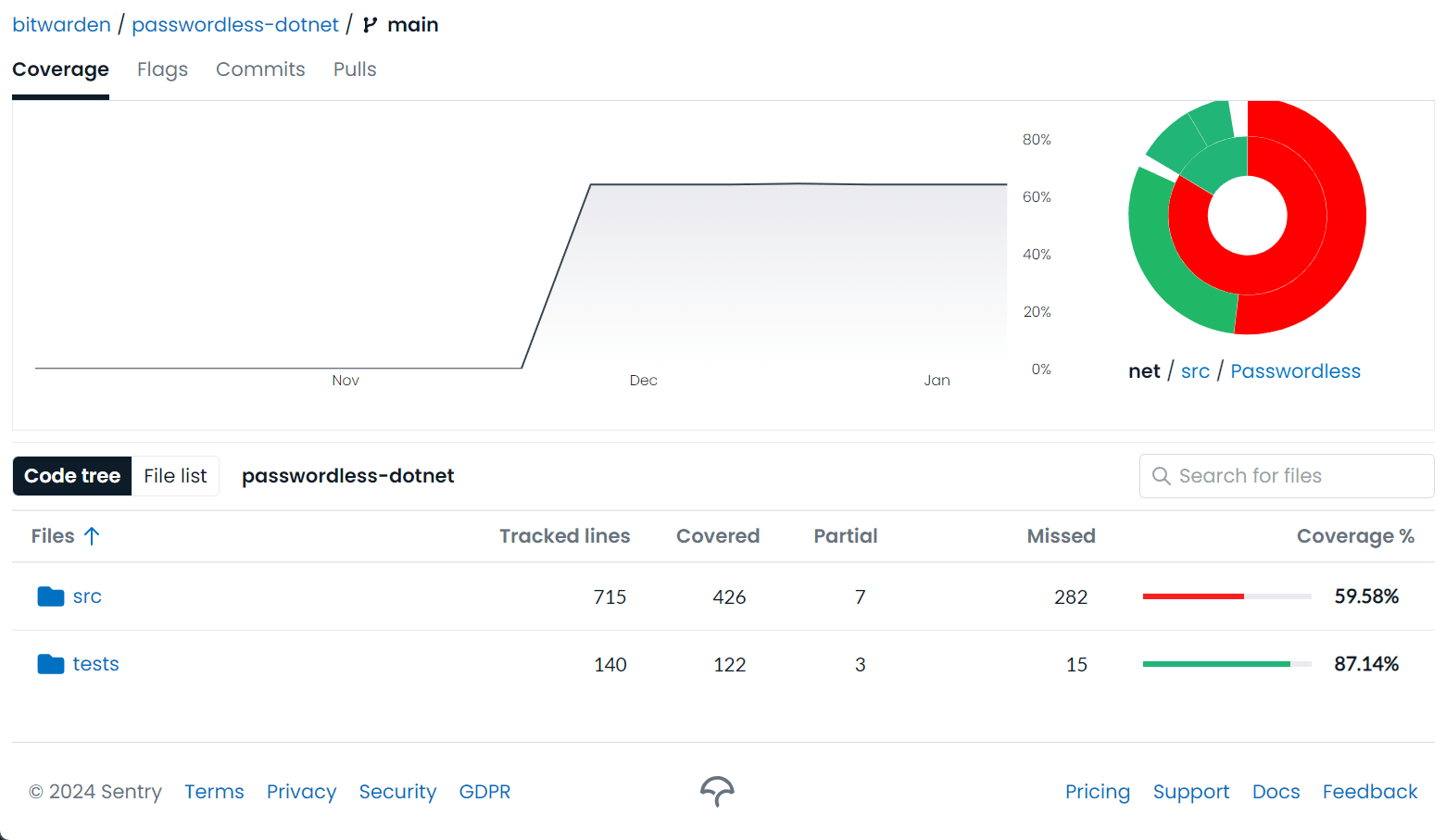Open the Pricing page link
Image resolution: width=1446 pixels, height=840 pixels.
point(1098,792)
